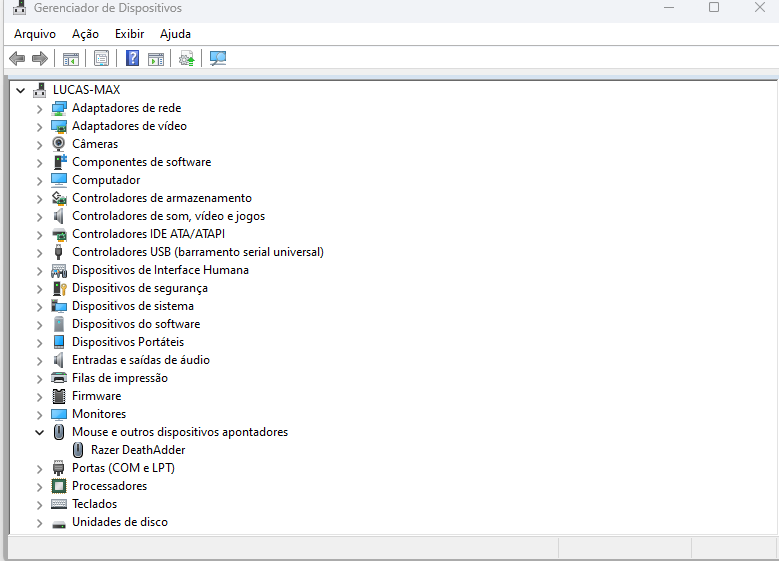Click the Dispositivos de sistema folder icon
Image resolution: width=779 pixels, height=561 pixels.
59,306
